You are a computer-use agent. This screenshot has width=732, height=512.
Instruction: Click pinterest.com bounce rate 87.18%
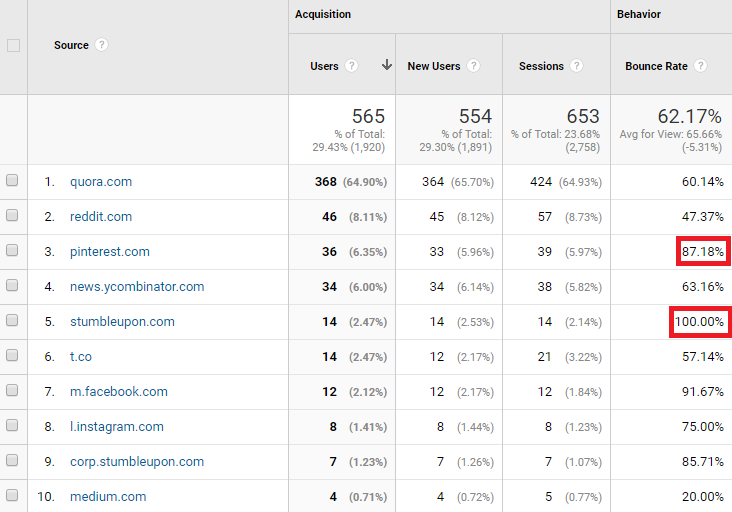[x=703, y=252]
